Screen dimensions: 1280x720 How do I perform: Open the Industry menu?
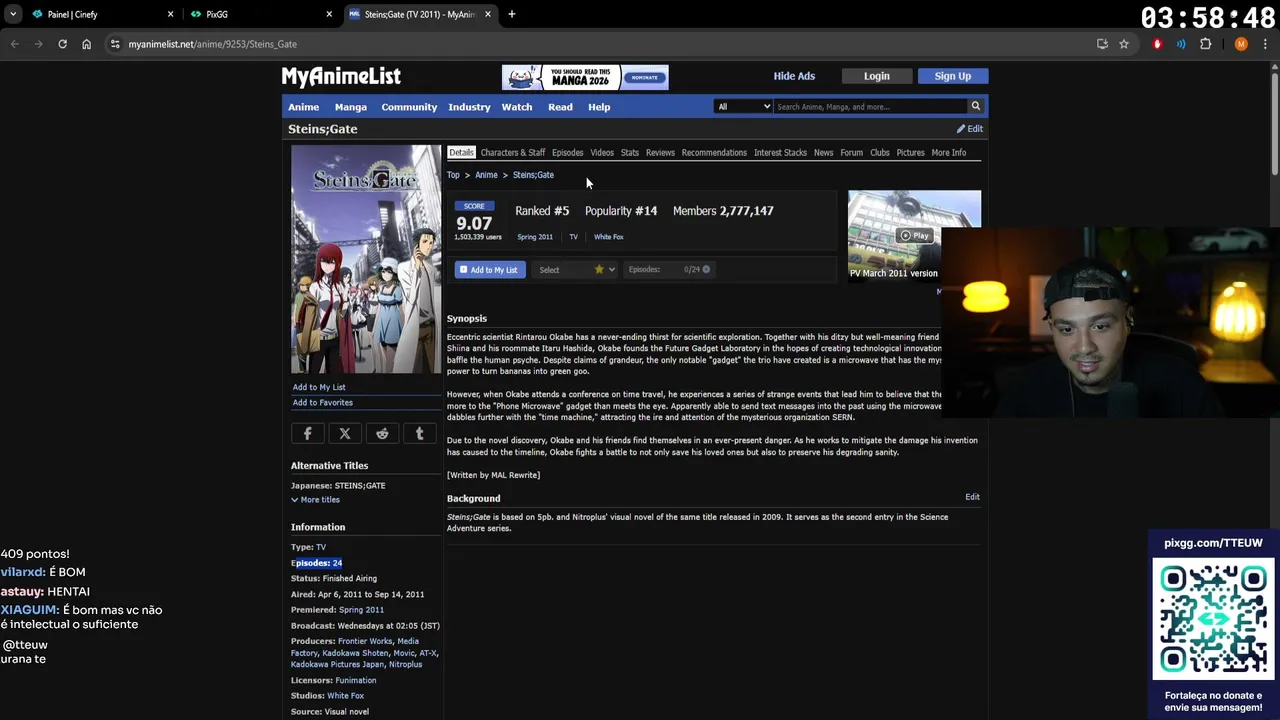point(469,107)
